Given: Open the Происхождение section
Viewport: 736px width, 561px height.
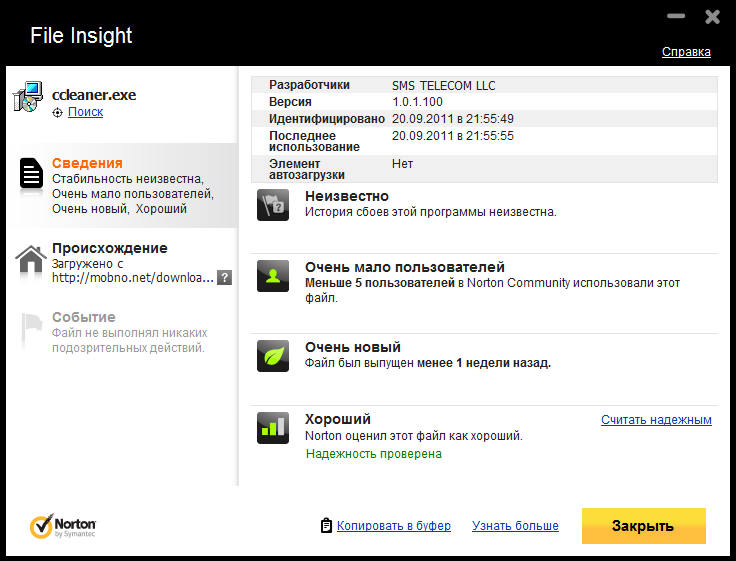Looking at the screenshot, I should click(x=122, y=262).
